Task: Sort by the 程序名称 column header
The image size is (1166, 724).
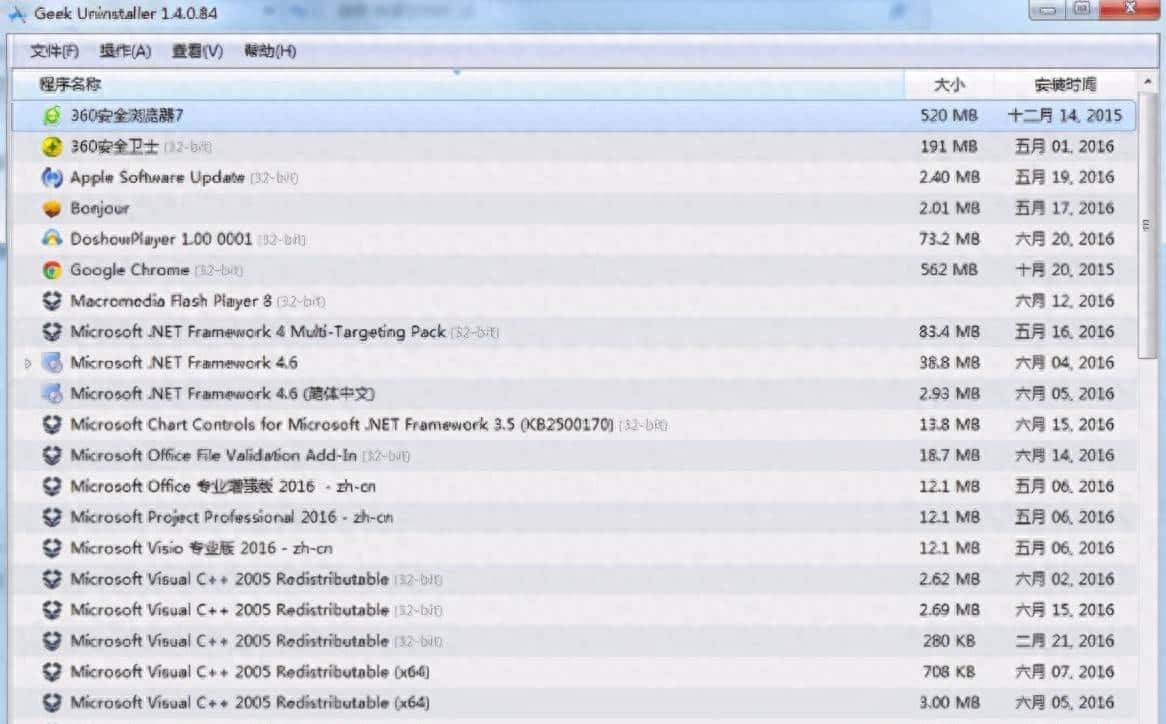Action: (458, 84)
